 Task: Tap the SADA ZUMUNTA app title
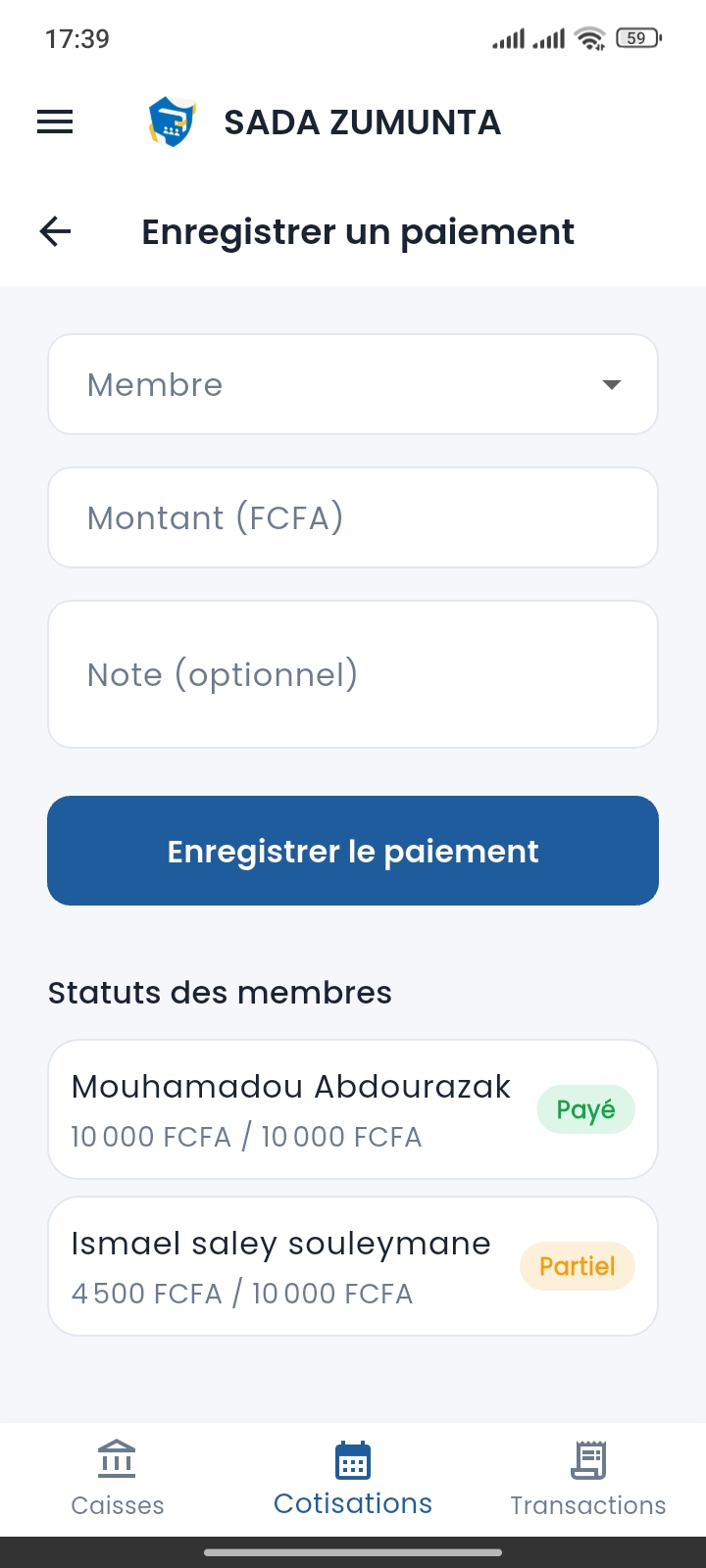(362, 122)
